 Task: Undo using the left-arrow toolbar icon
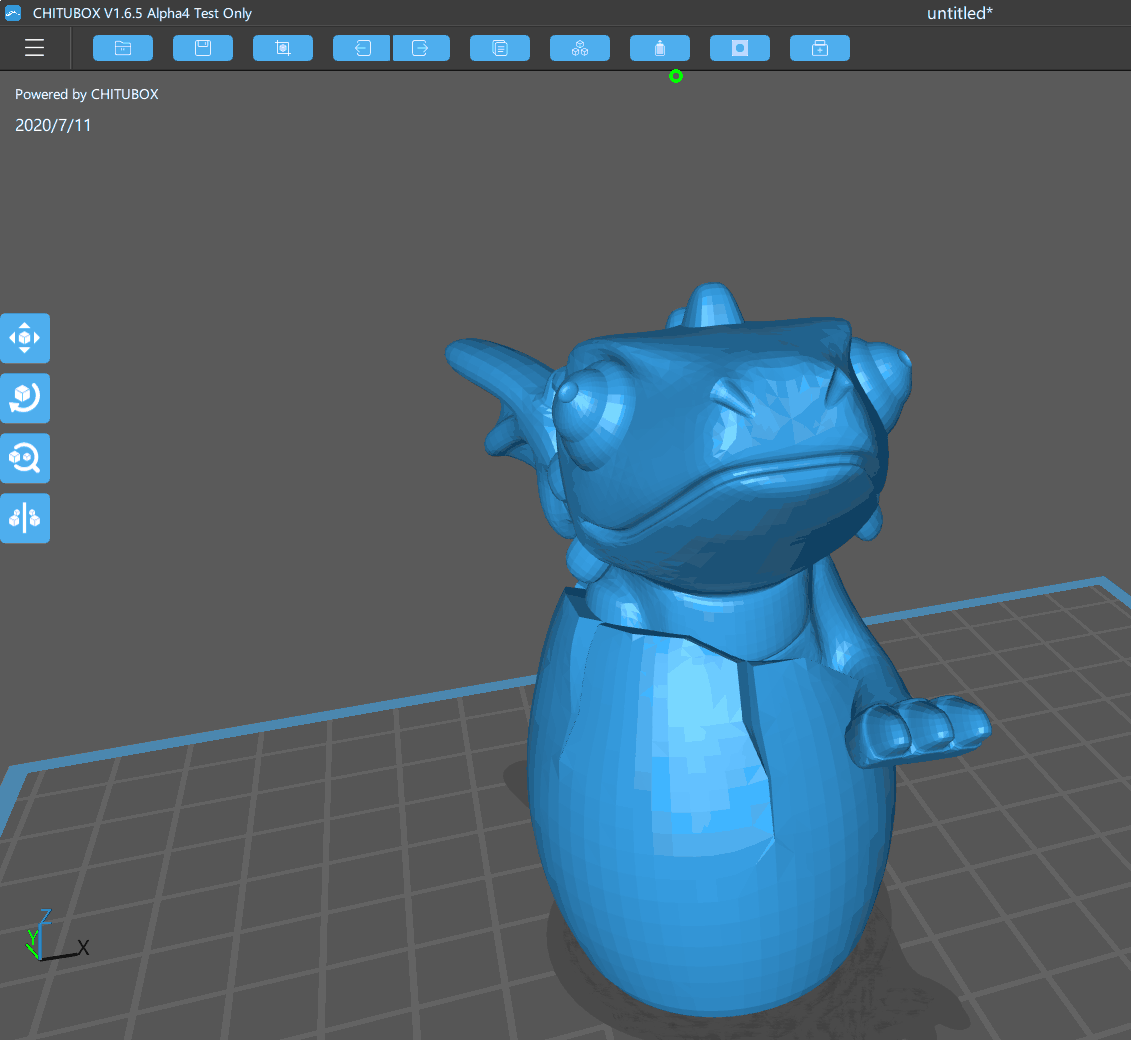361,47
